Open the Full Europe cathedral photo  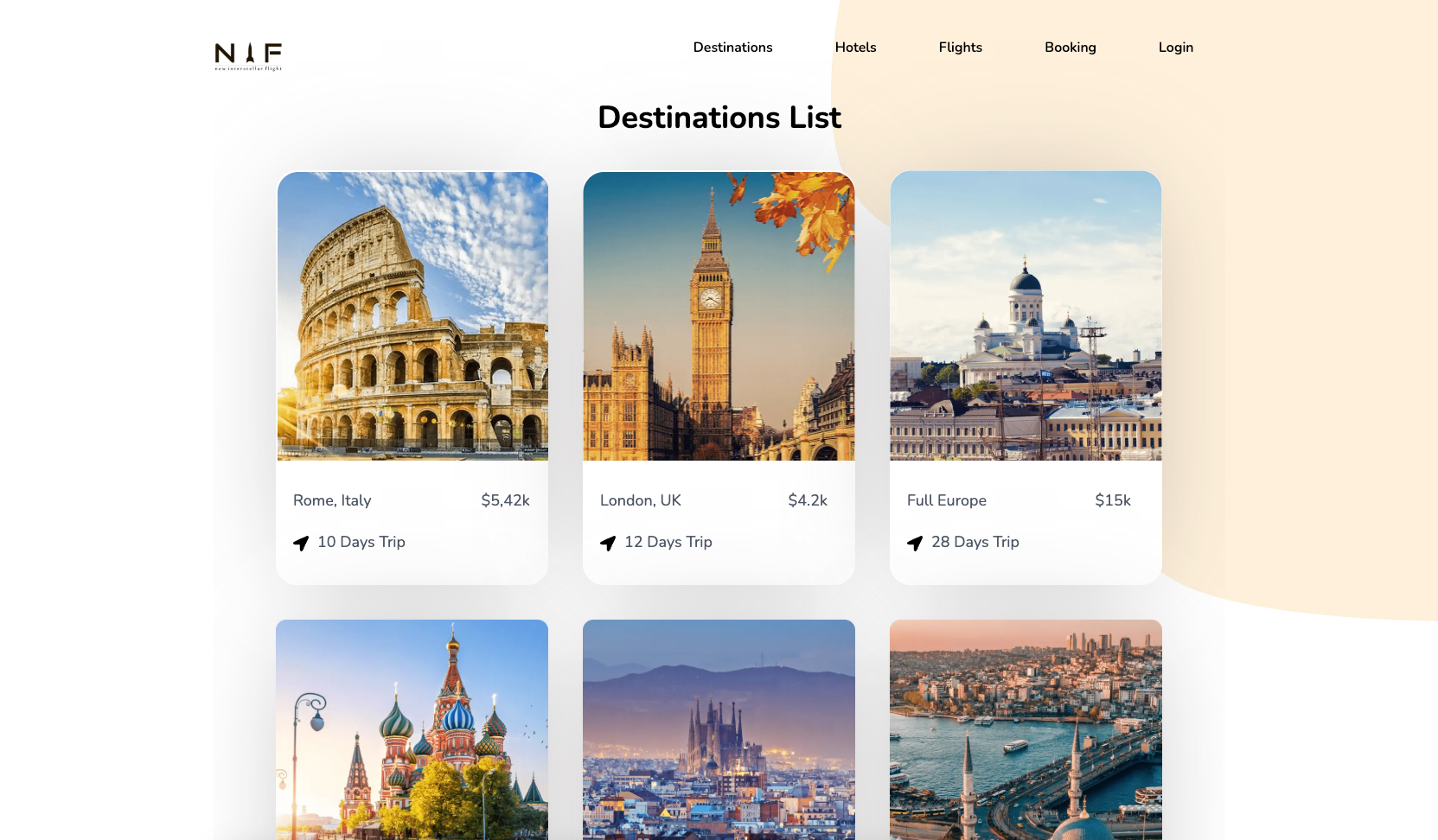point(1026,316)
